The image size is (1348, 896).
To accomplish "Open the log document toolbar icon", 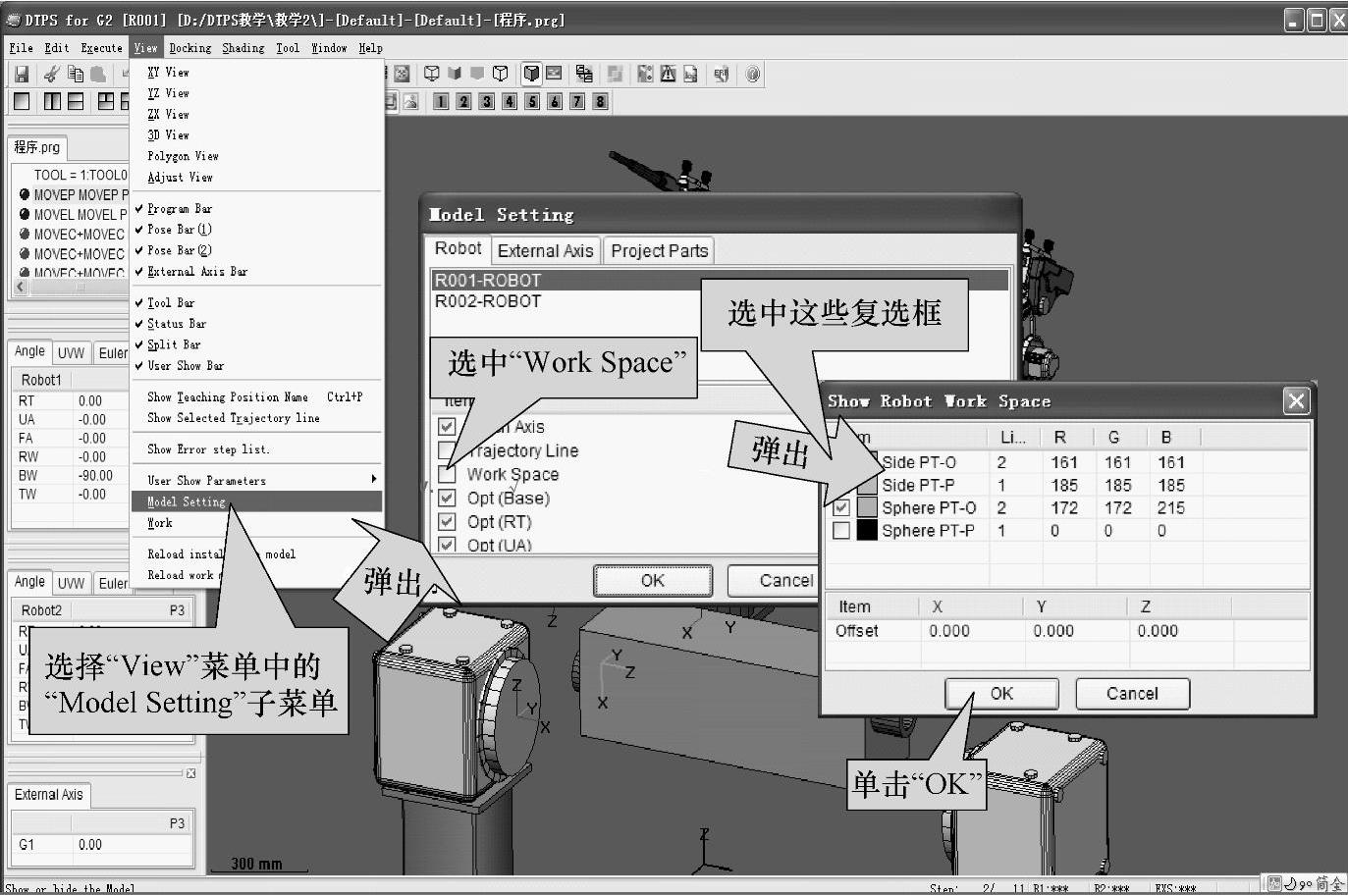I will click(x=690, y=74).
